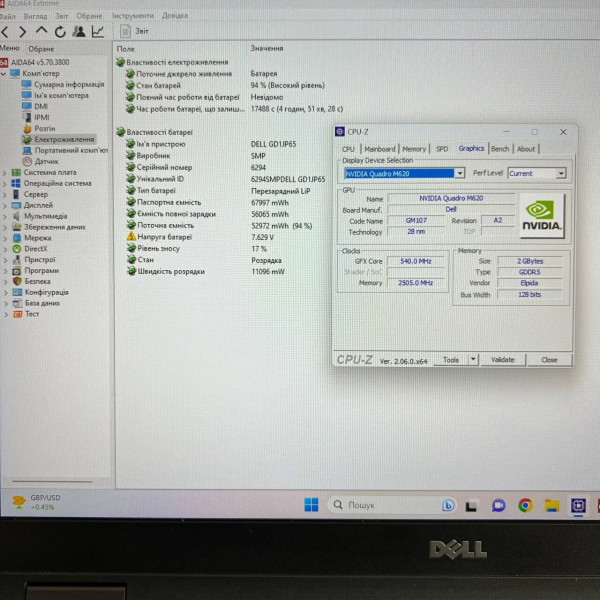Click the Значення column header
600x600 pixels.
tap(267, 48)
